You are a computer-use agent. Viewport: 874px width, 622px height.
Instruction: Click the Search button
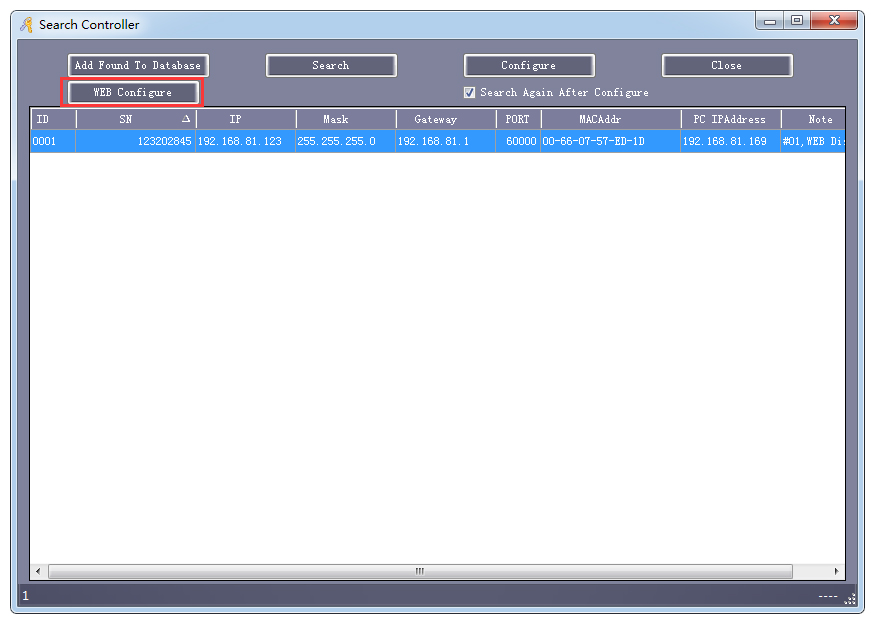pyautogui.click(x=331, y=65)
